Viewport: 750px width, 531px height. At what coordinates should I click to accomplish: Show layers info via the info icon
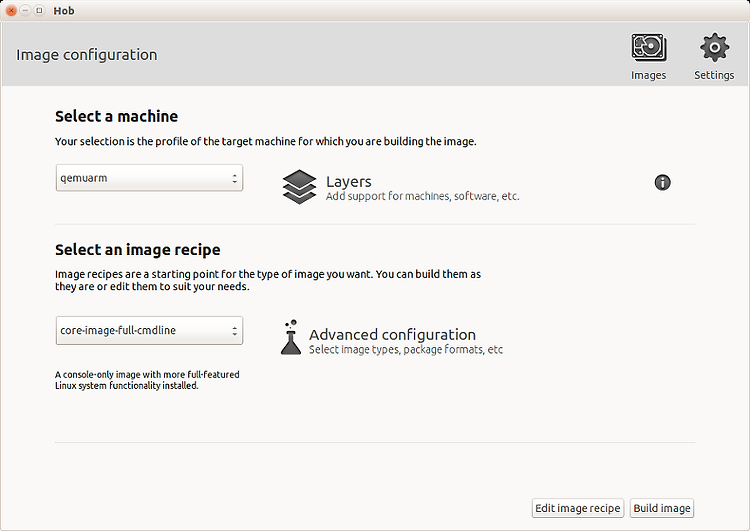[x=662, y=182]
